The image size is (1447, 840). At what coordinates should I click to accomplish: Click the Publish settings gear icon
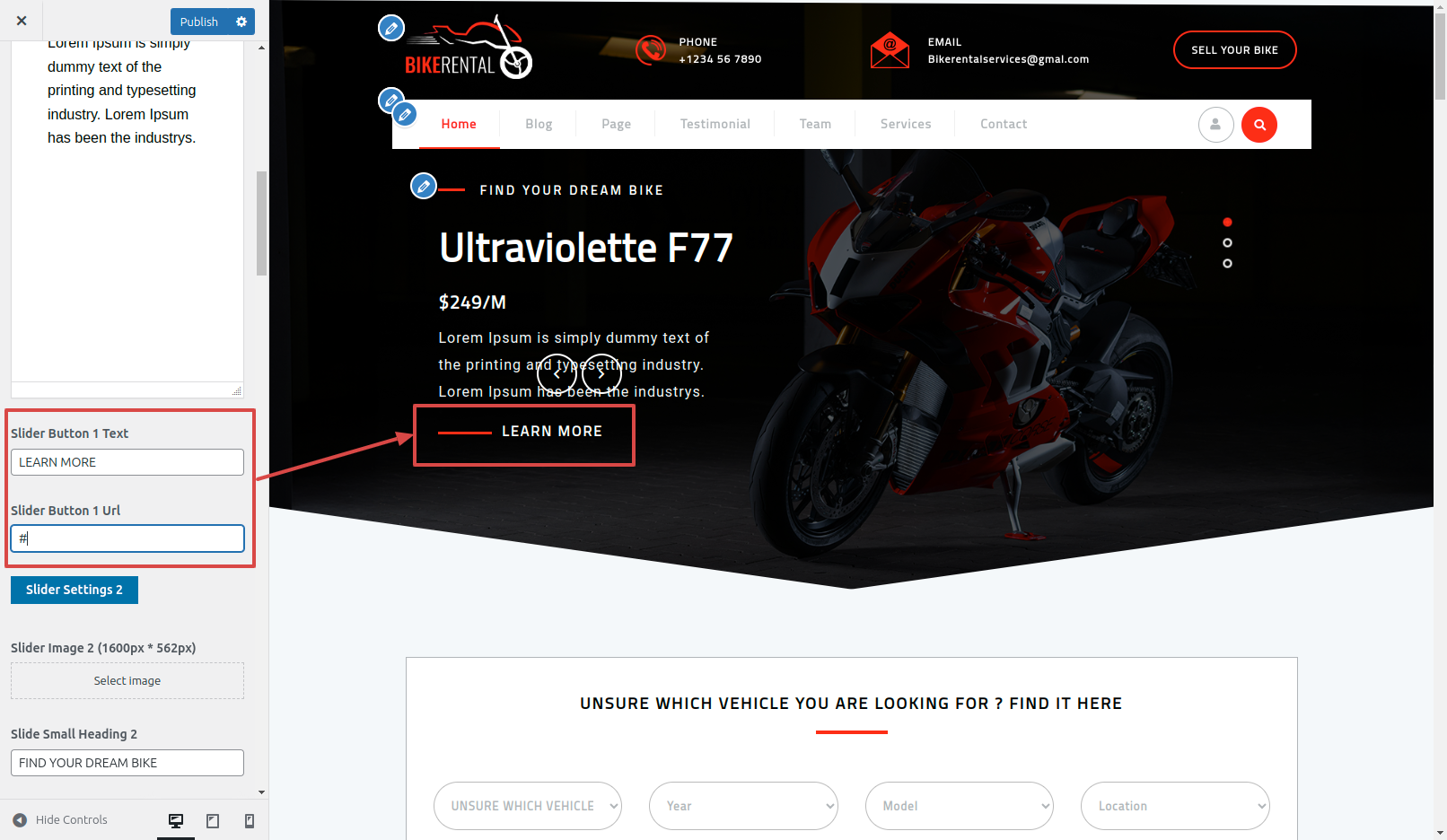[241, 22]
